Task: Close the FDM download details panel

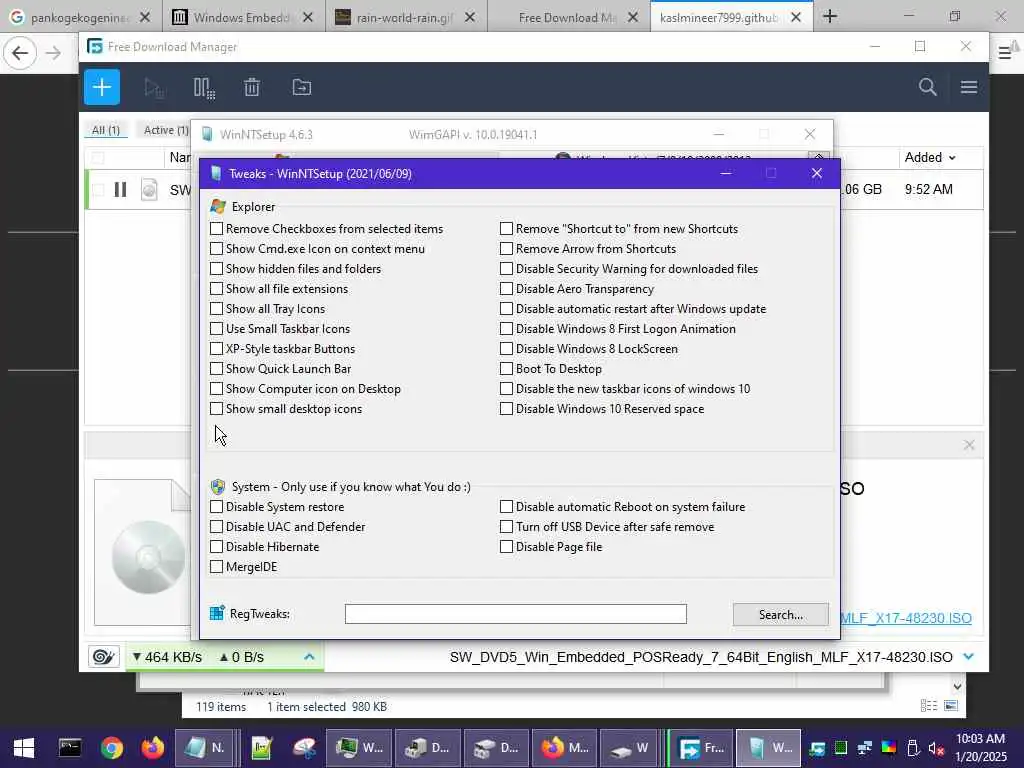Action: [969, 445]
